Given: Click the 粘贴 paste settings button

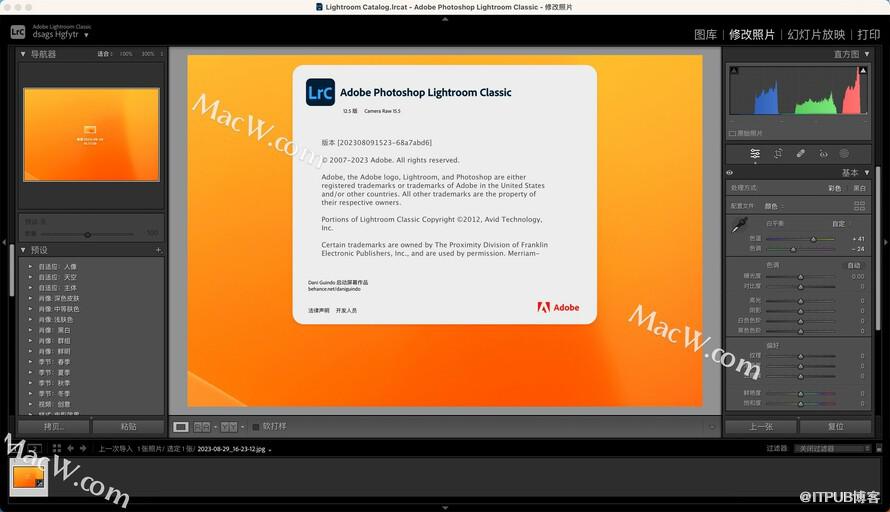Looking at the screenshot, I should coord(128,427).
